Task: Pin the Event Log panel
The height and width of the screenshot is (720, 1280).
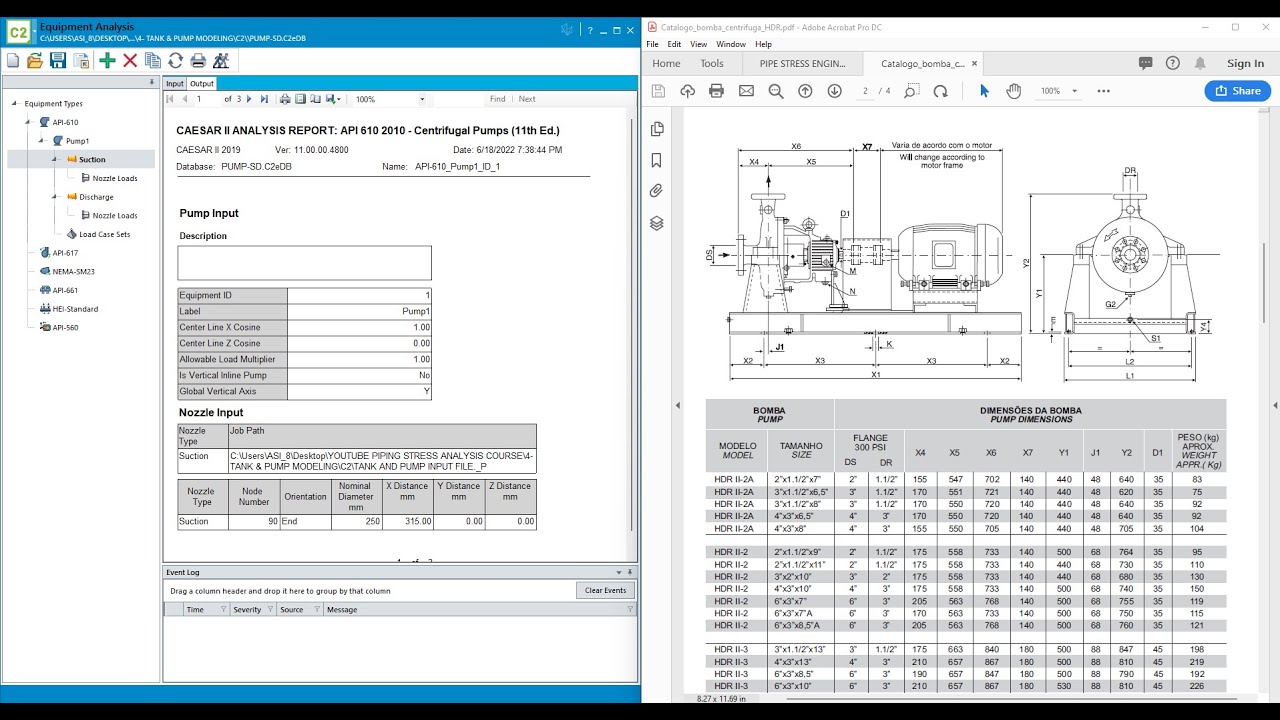Action: [630, 572]
